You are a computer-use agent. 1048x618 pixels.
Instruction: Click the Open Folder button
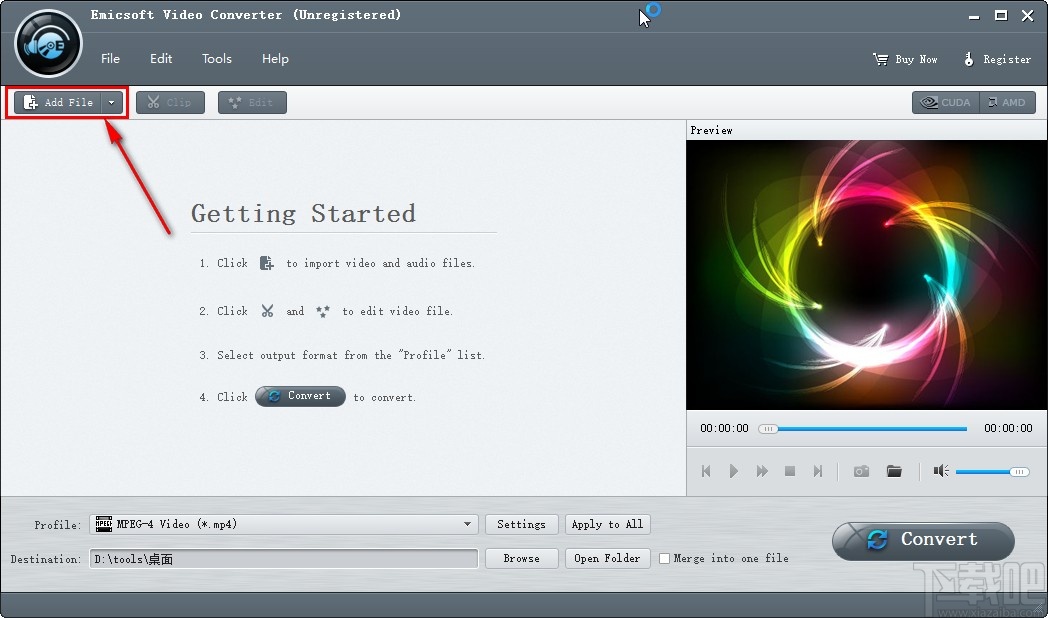click(x=607, y=559)
